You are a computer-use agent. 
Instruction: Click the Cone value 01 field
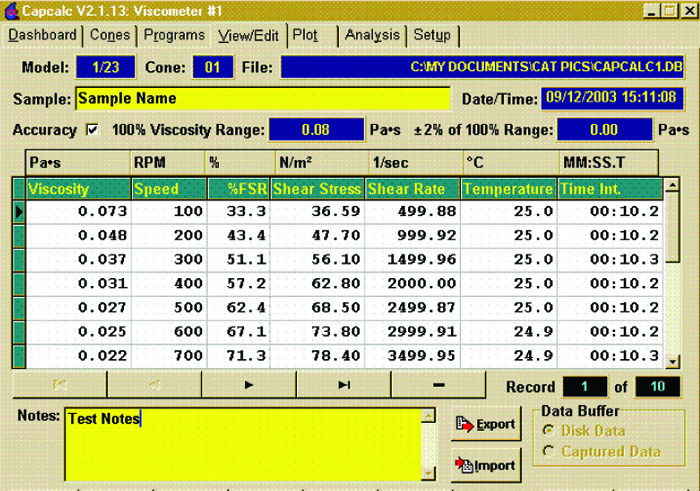pyautogui.click(x=212, y=67)
